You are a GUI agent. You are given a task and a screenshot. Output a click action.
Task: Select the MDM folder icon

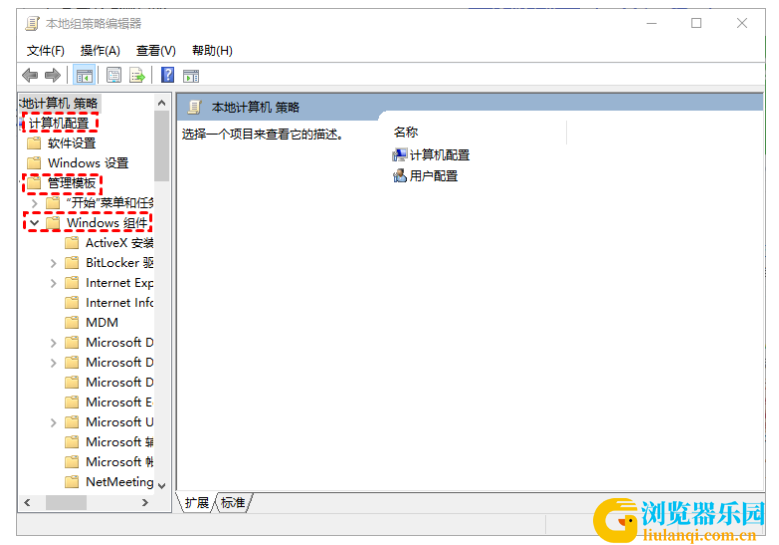click(72, 322)
